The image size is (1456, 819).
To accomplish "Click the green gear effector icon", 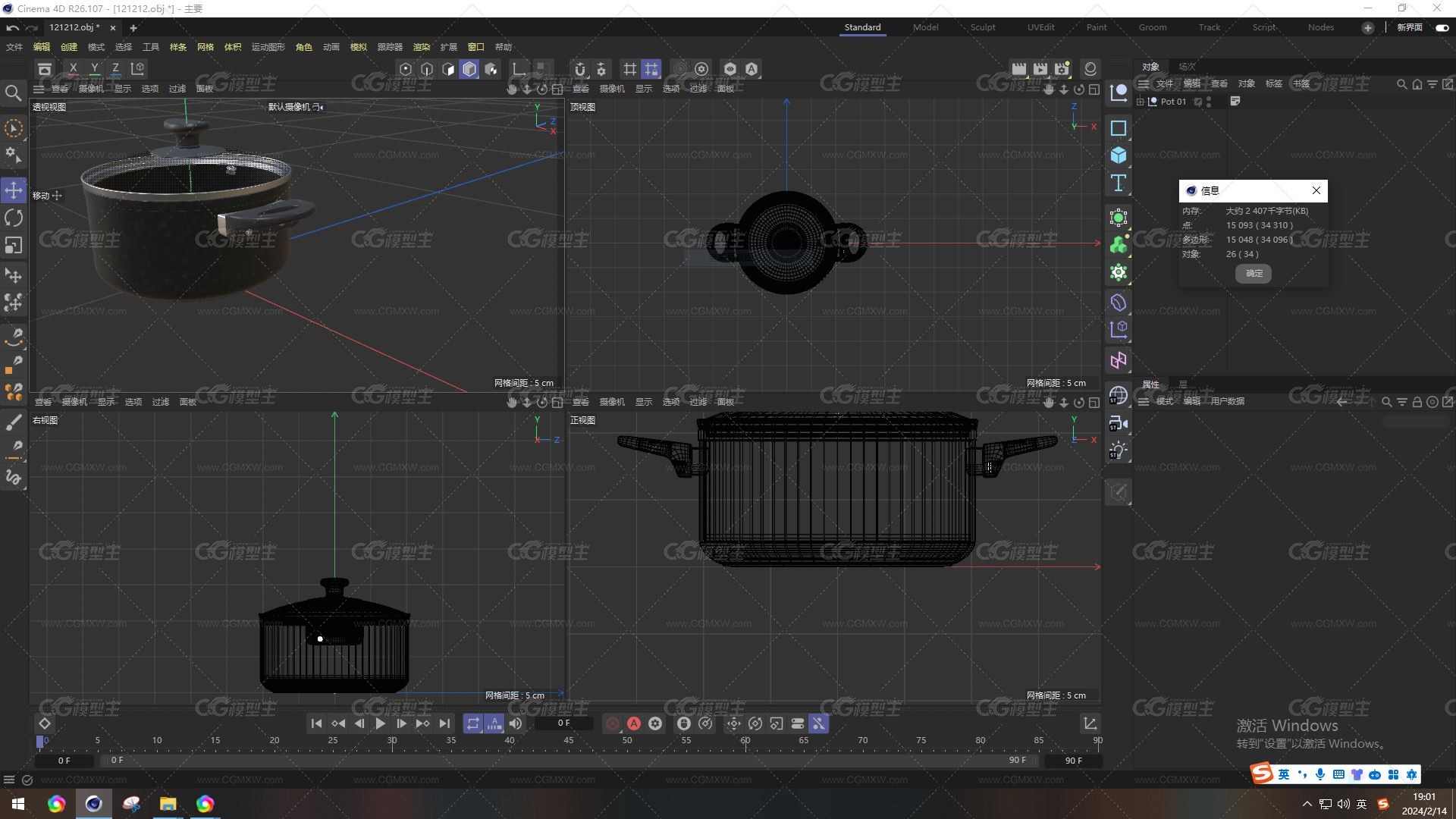I will (1119, 272).
